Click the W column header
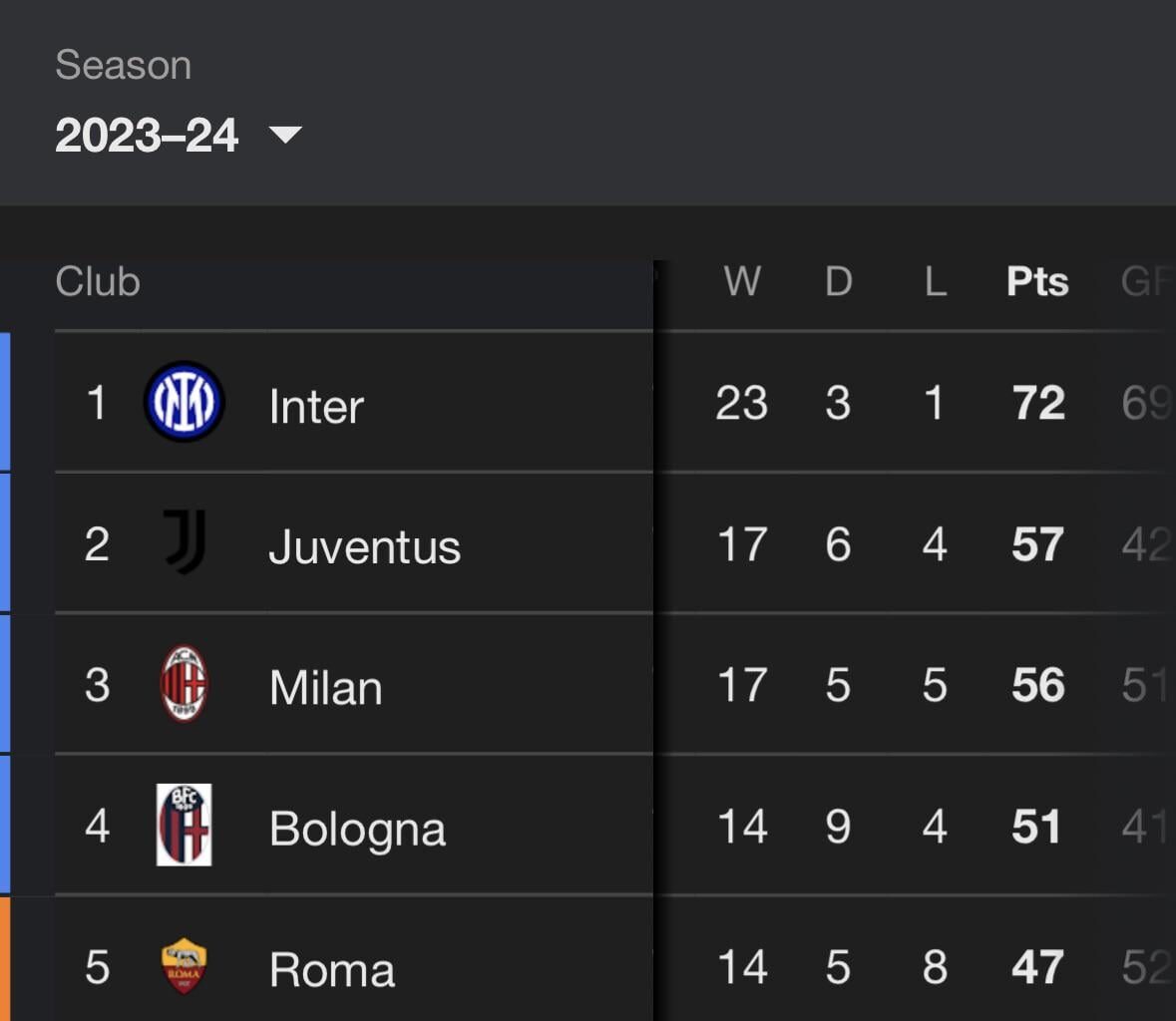This screenshot has height=1021, width=1176. pos(742,282)
